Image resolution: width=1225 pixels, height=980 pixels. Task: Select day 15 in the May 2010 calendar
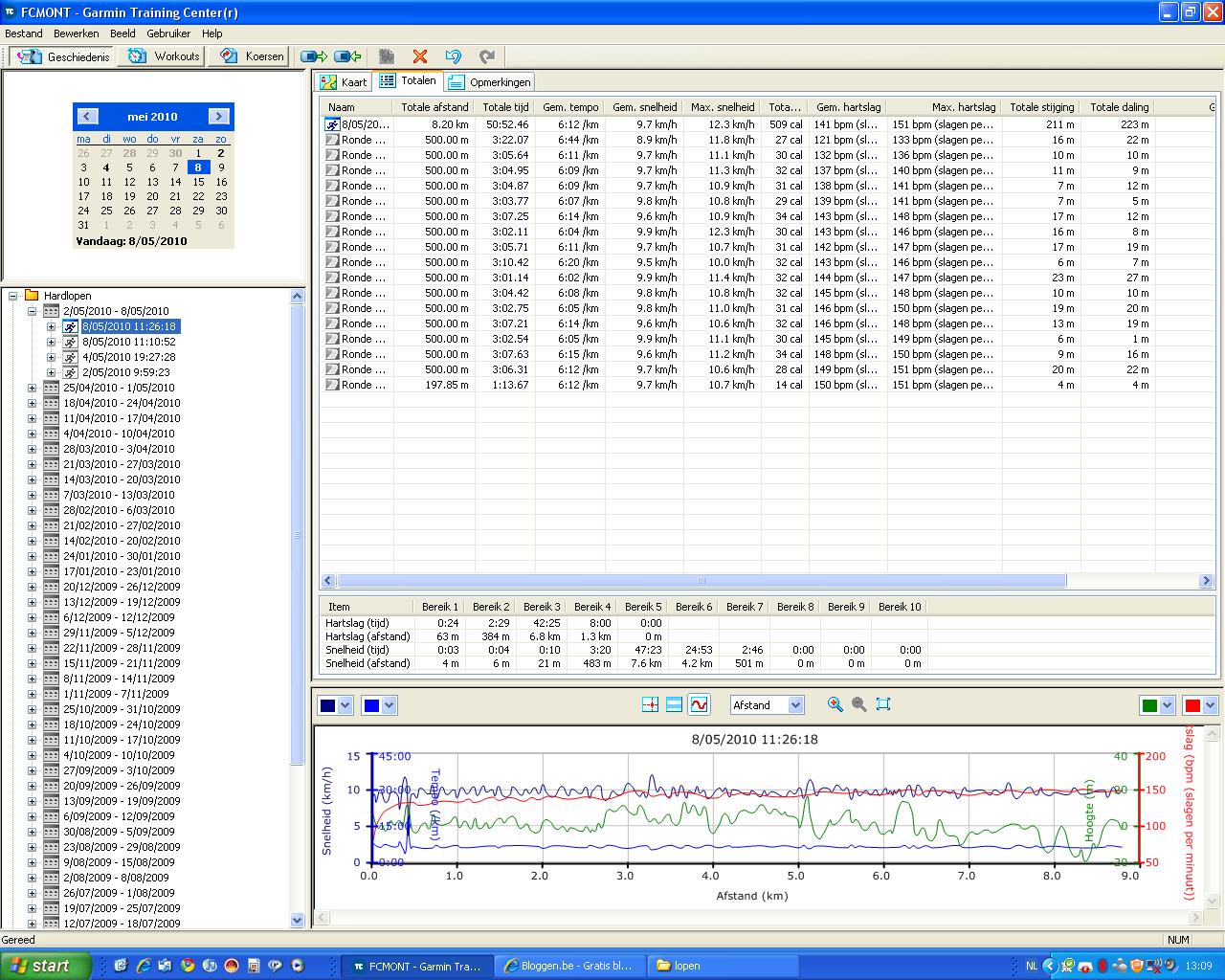point(198,182)
